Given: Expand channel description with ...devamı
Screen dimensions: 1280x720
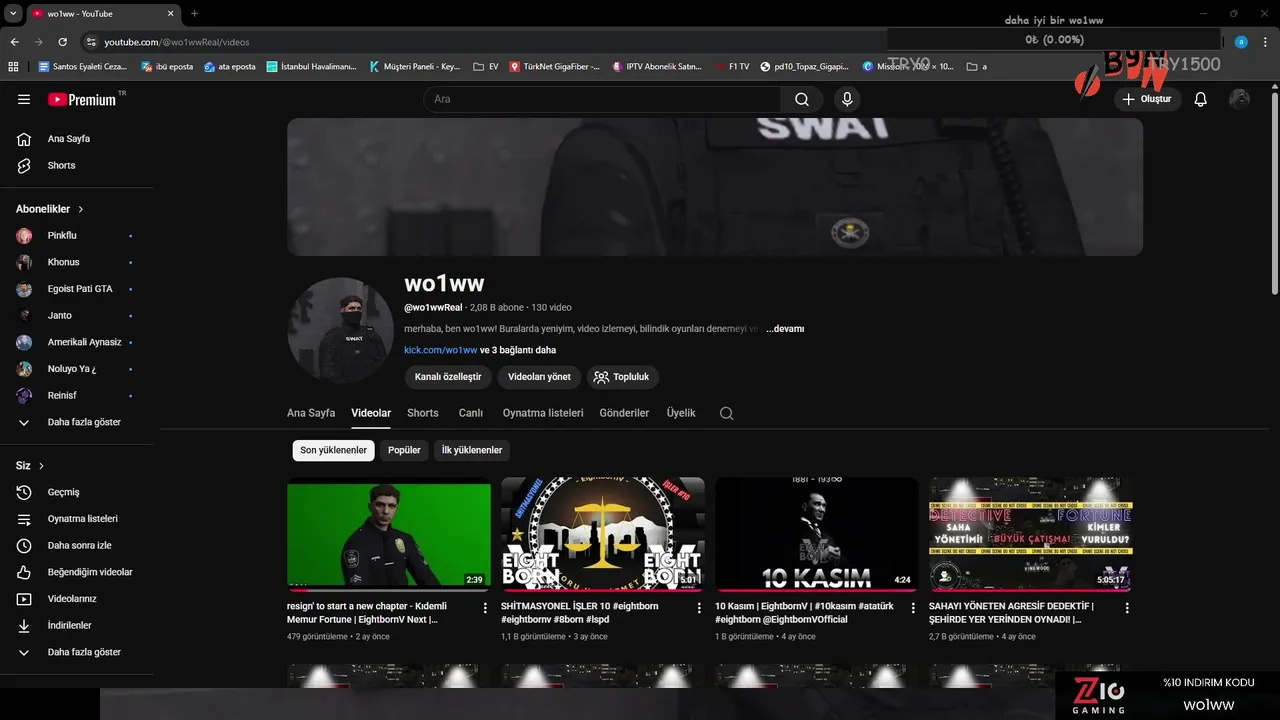Looking at the screenshot, I should tap(785, 329).
